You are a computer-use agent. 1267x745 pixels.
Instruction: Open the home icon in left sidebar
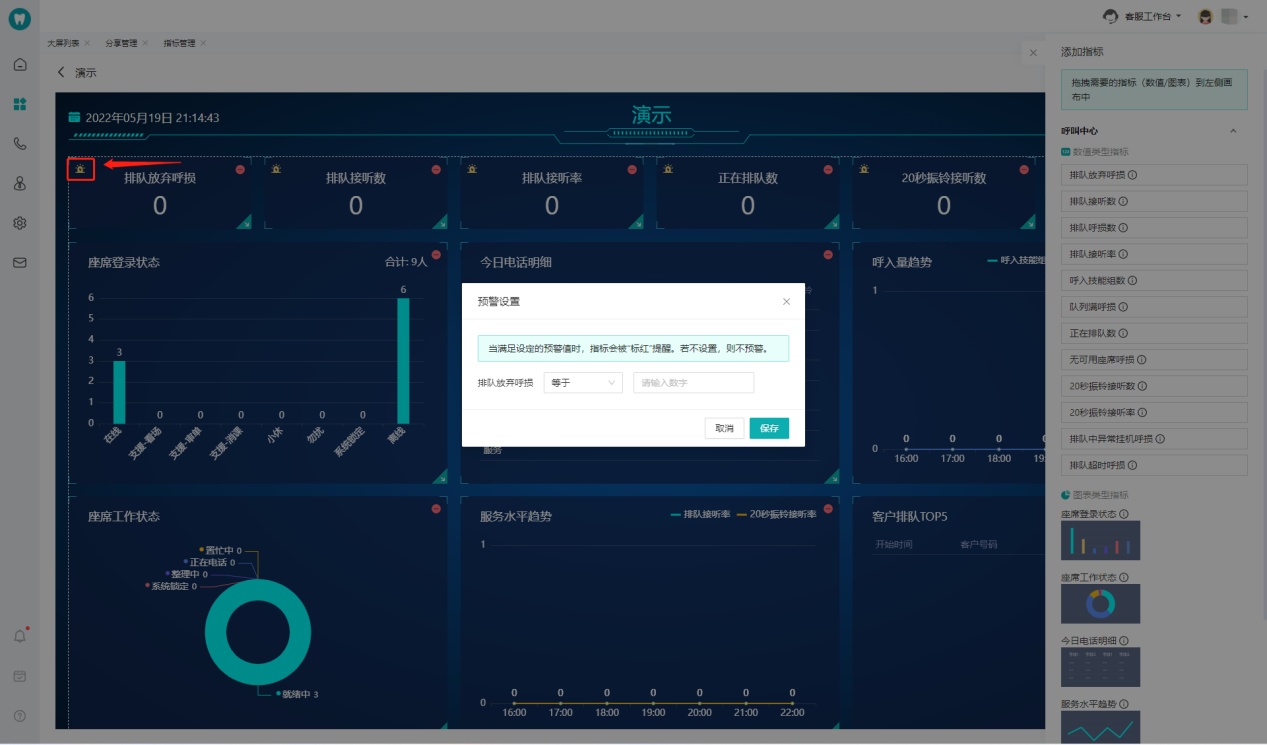click(20, 64)
